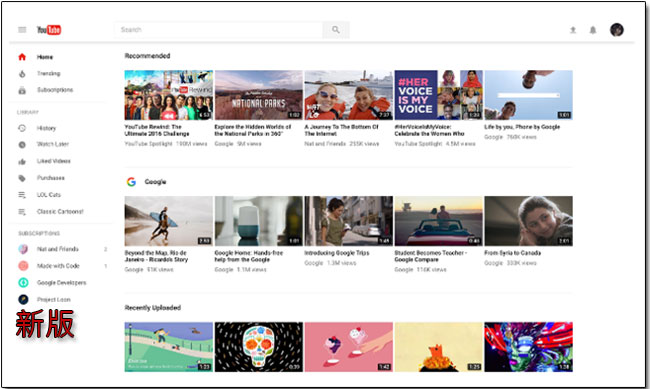Viewport: 650px width, 389px height.
Task: Select Home in the sidebar
Action: [x=45, y=57]
